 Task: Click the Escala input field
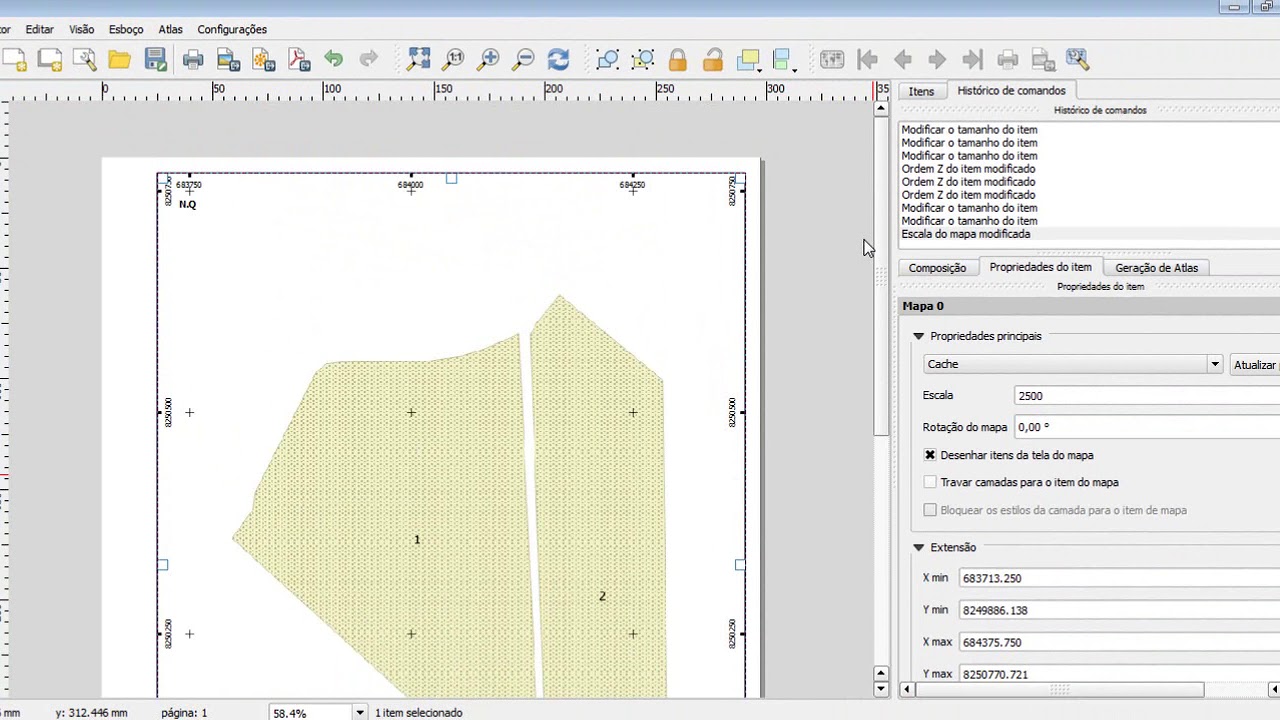pyautogui.click(x=1147, y=396)
